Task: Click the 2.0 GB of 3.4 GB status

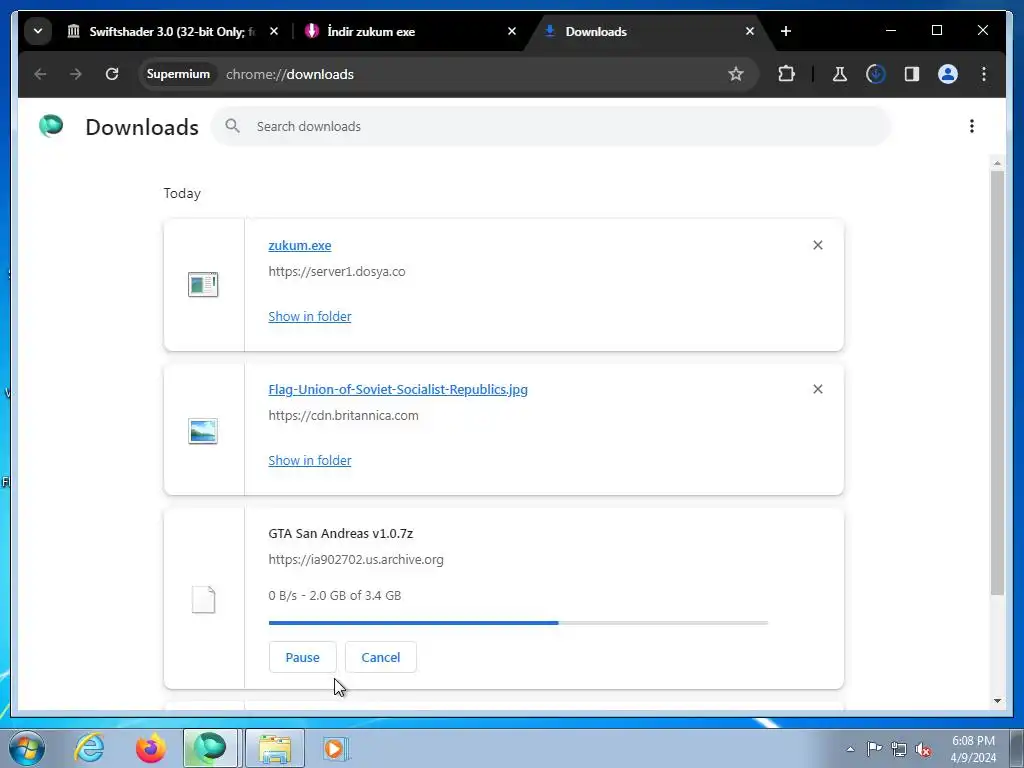Action: click(334, 596)
